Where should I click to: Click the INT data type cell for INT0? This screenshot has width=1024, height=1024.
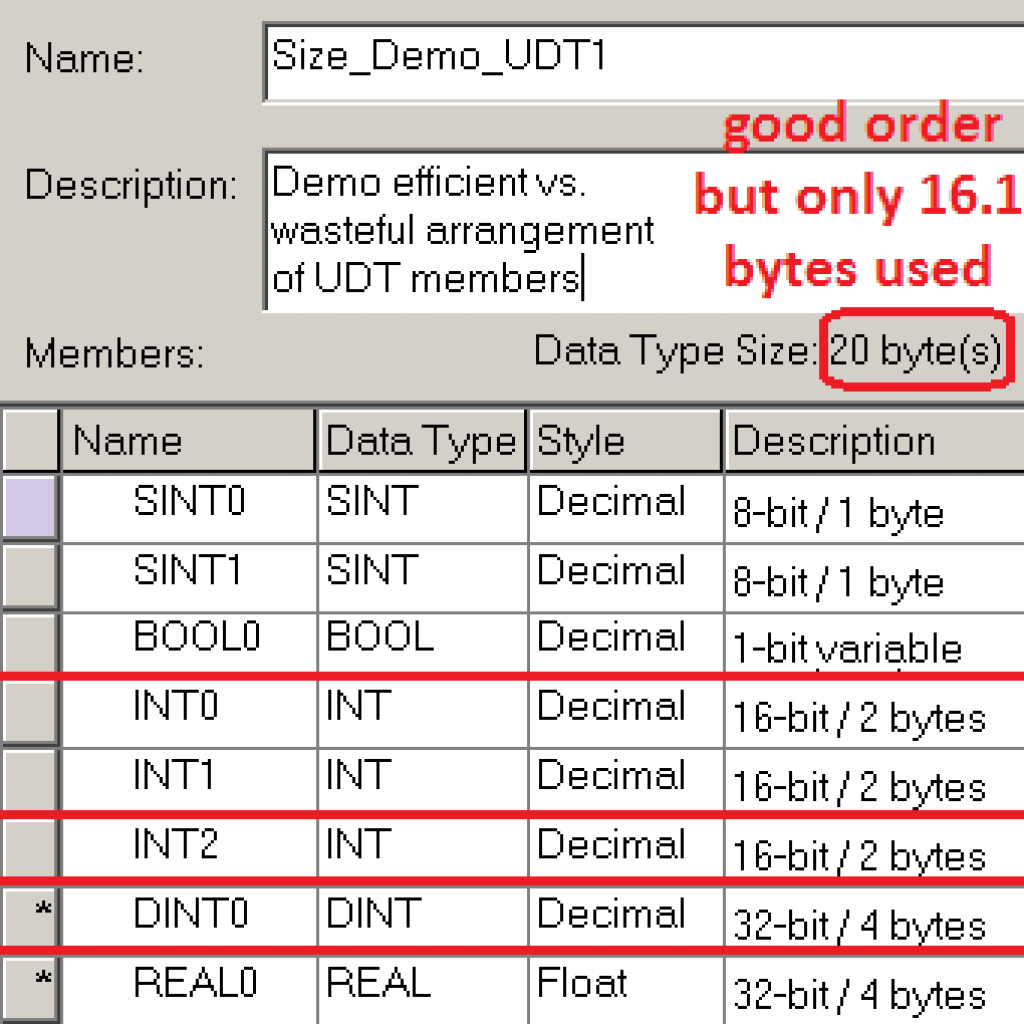point(423,713)
